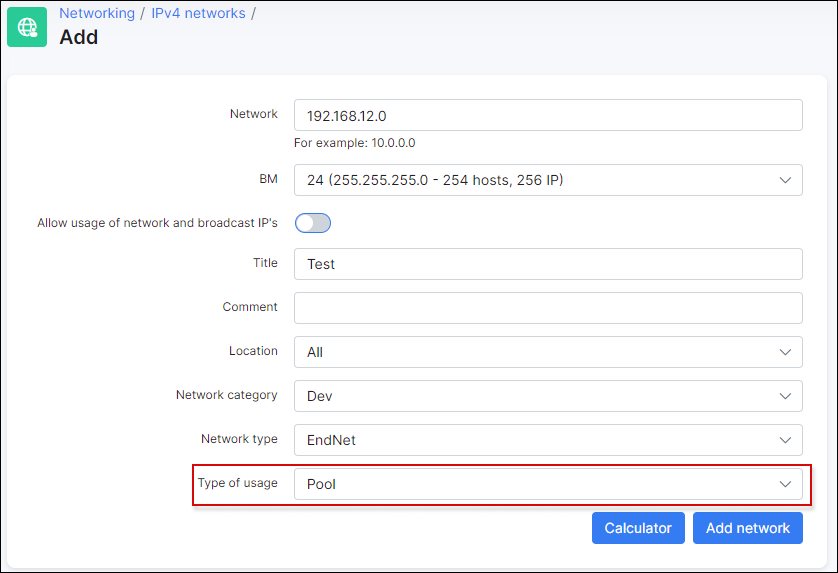Click the Add page heading
838x573 pixels.
coord(79,38)
